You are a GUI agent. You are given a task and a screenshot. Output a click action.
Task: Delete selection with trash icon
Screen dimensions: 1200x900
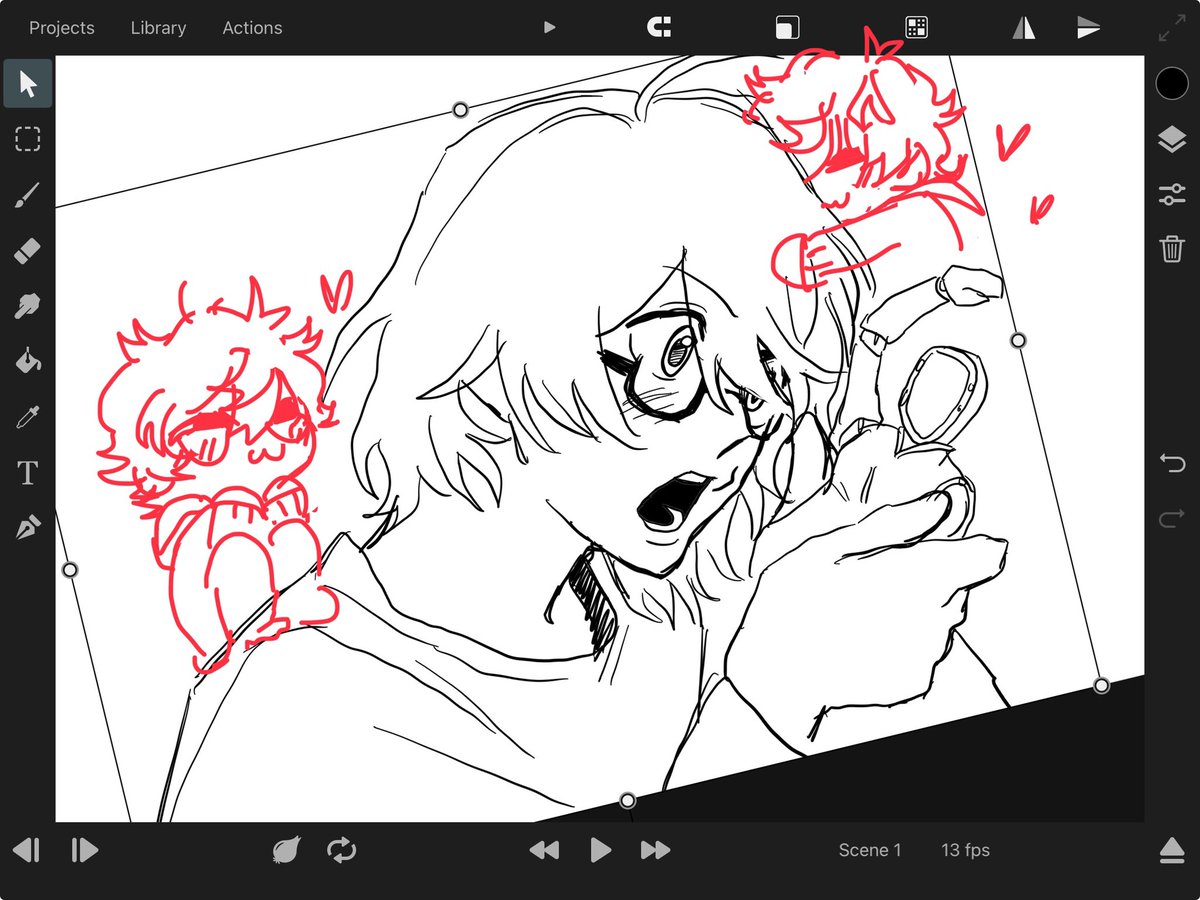(1172, 248)
